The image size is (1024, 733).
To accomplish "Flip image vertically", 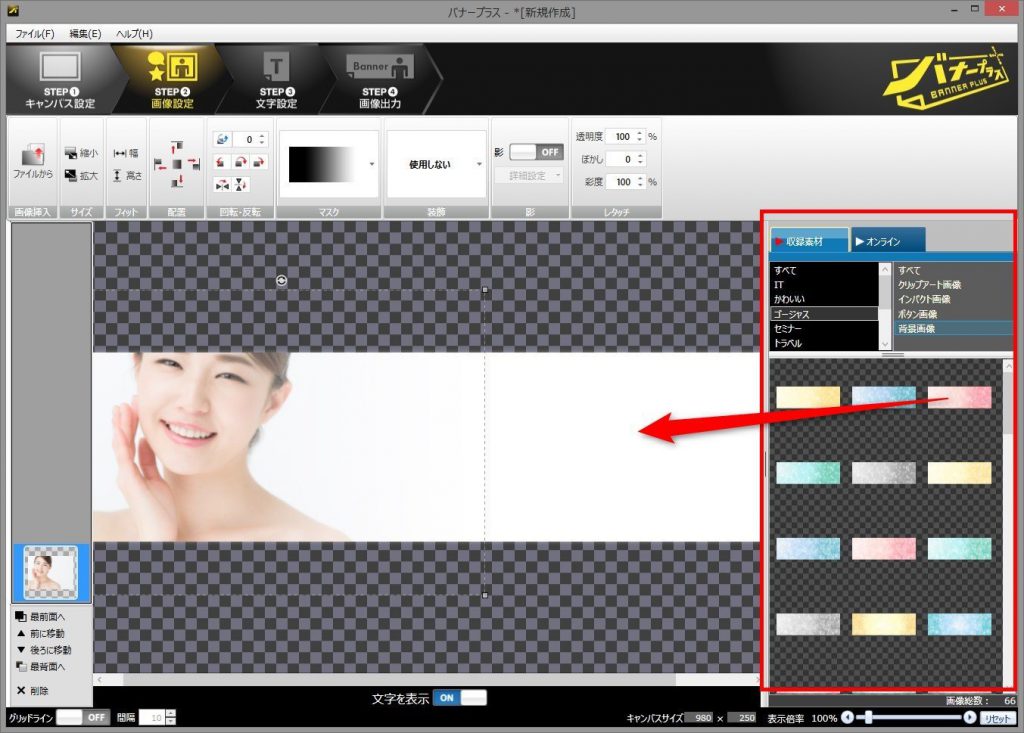I will click(x=240, y=185).
